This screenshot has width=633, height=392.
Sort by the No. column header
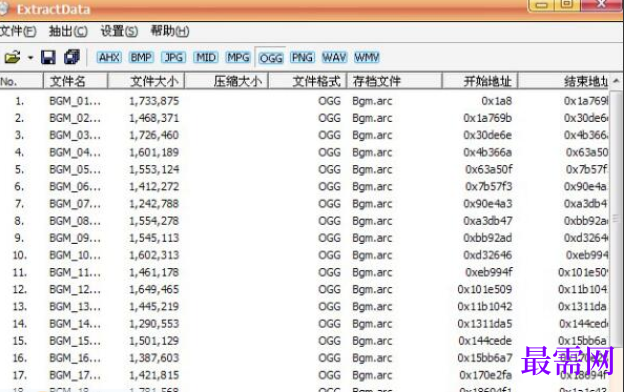pos(21,82)
